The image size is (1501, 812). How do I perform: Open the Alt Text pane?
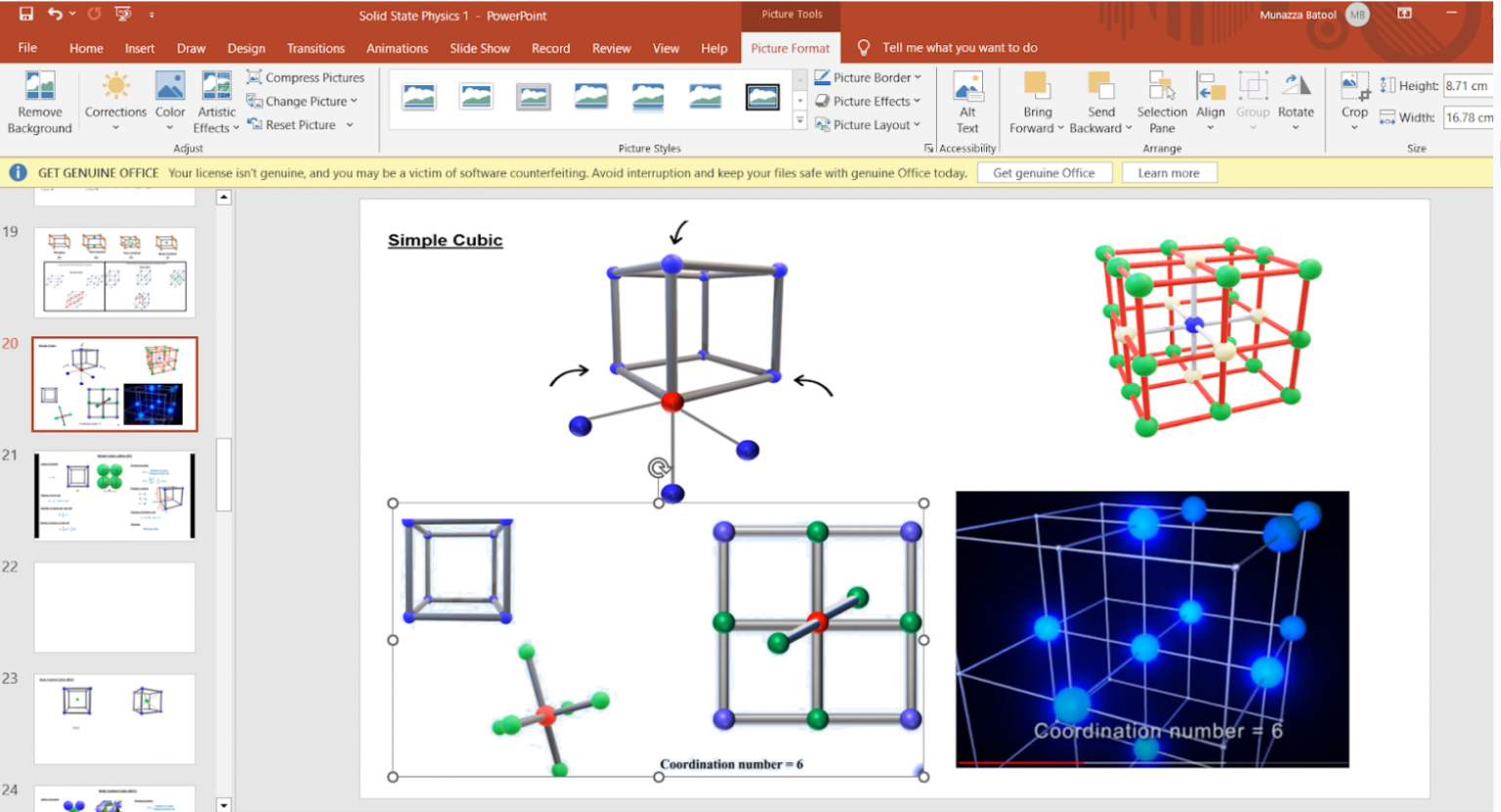pos(967,102)
